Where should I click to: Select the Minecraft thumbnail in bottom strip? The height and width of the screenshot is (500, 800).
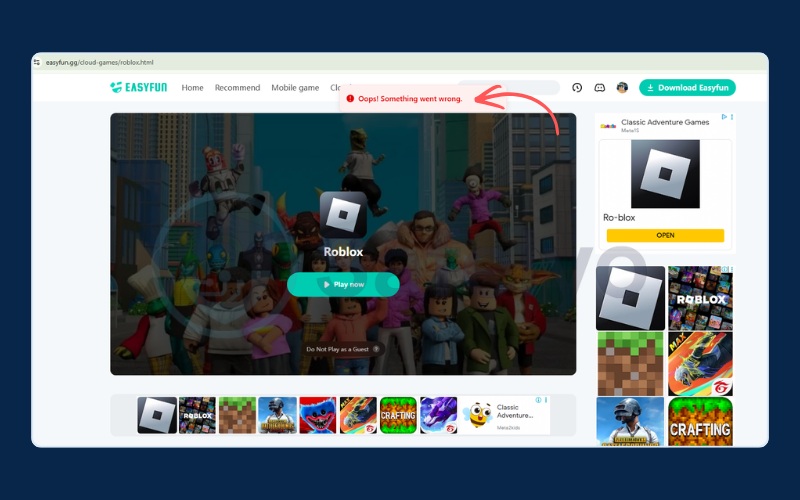click(237, 415)
